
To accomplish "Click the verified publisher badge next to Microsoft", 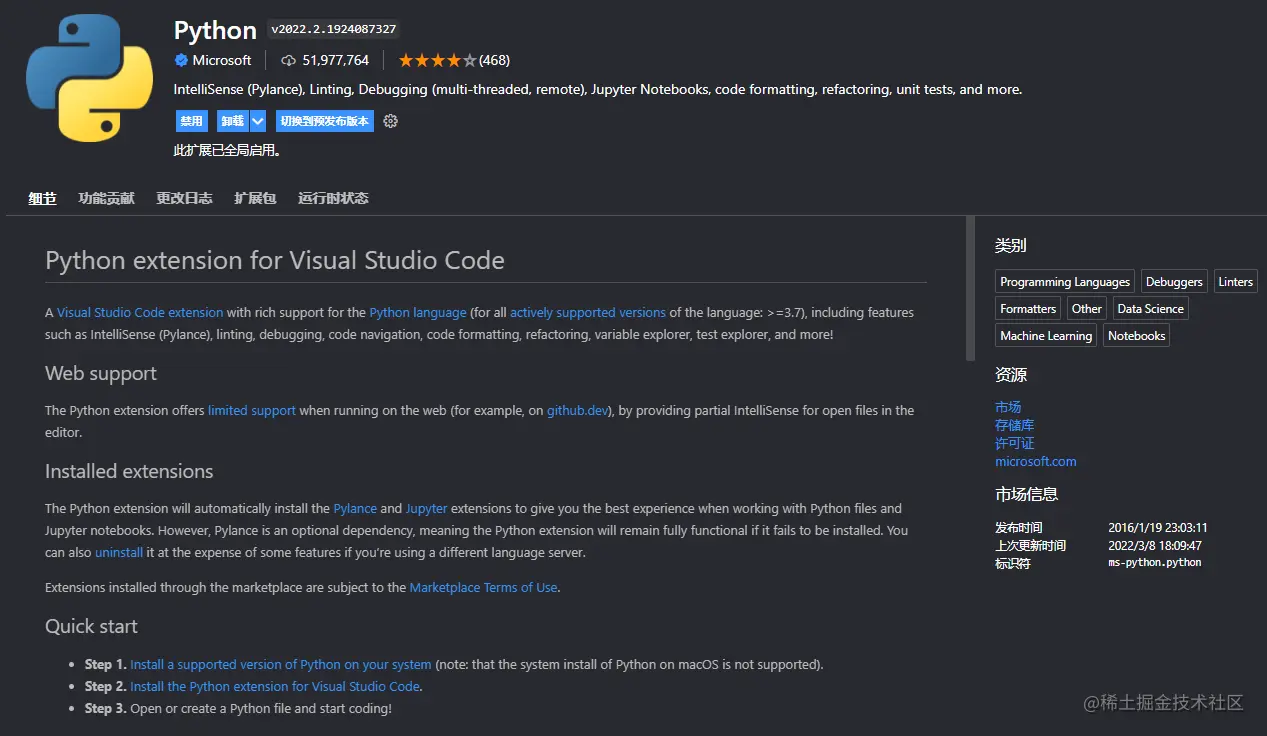I will (182, 60).
